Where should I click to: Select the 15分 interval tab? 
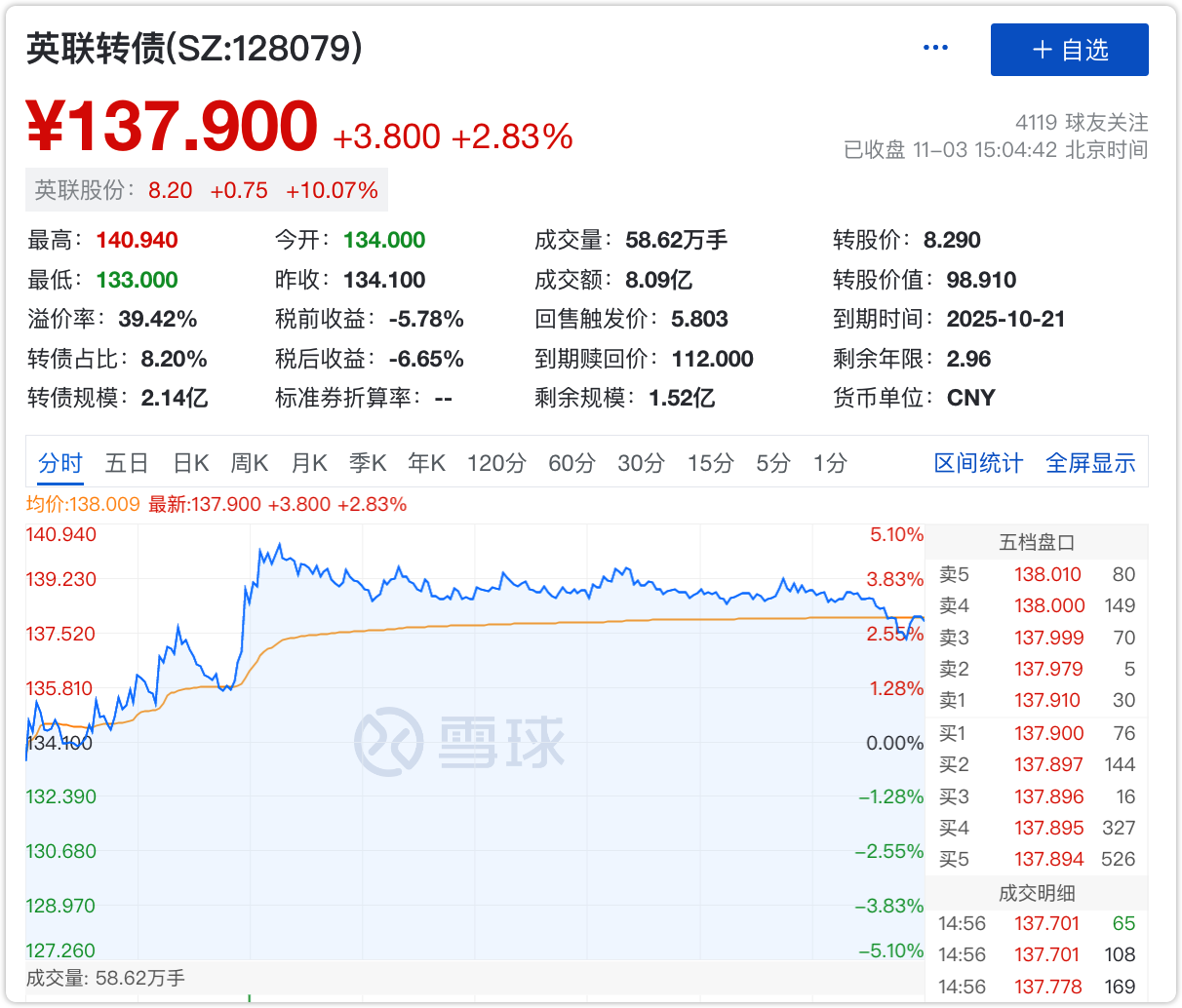pos(710,463)
